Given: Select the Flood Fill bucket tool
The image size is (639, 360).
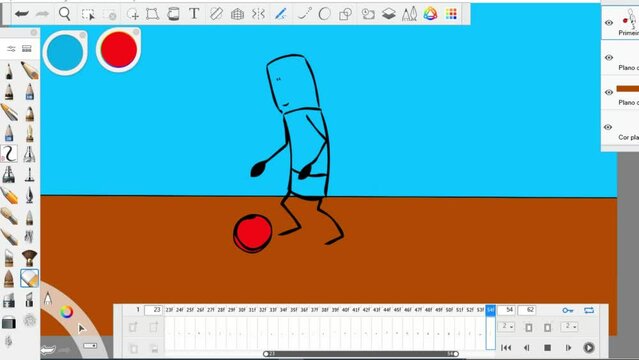Looking at the screenshot, I should [x=173, y=14].
